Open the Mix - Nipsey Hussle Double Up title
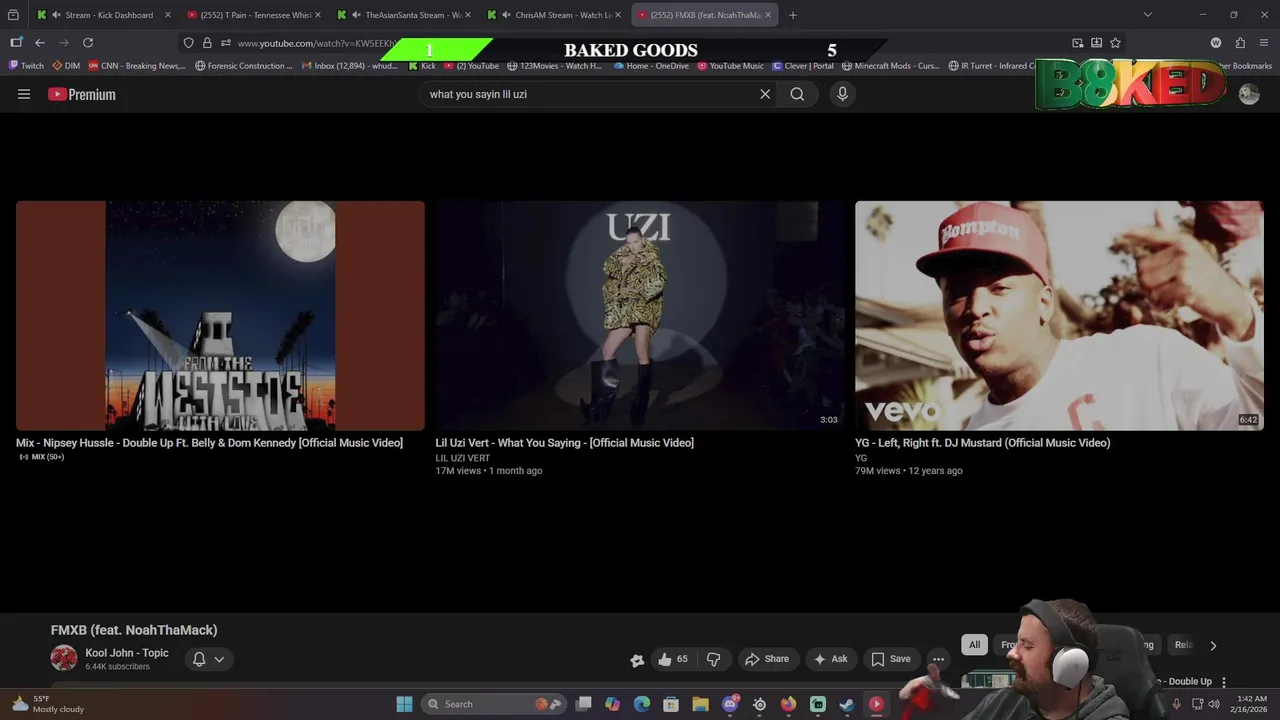This screenshot has width=1280, height=720. point(209,443)
